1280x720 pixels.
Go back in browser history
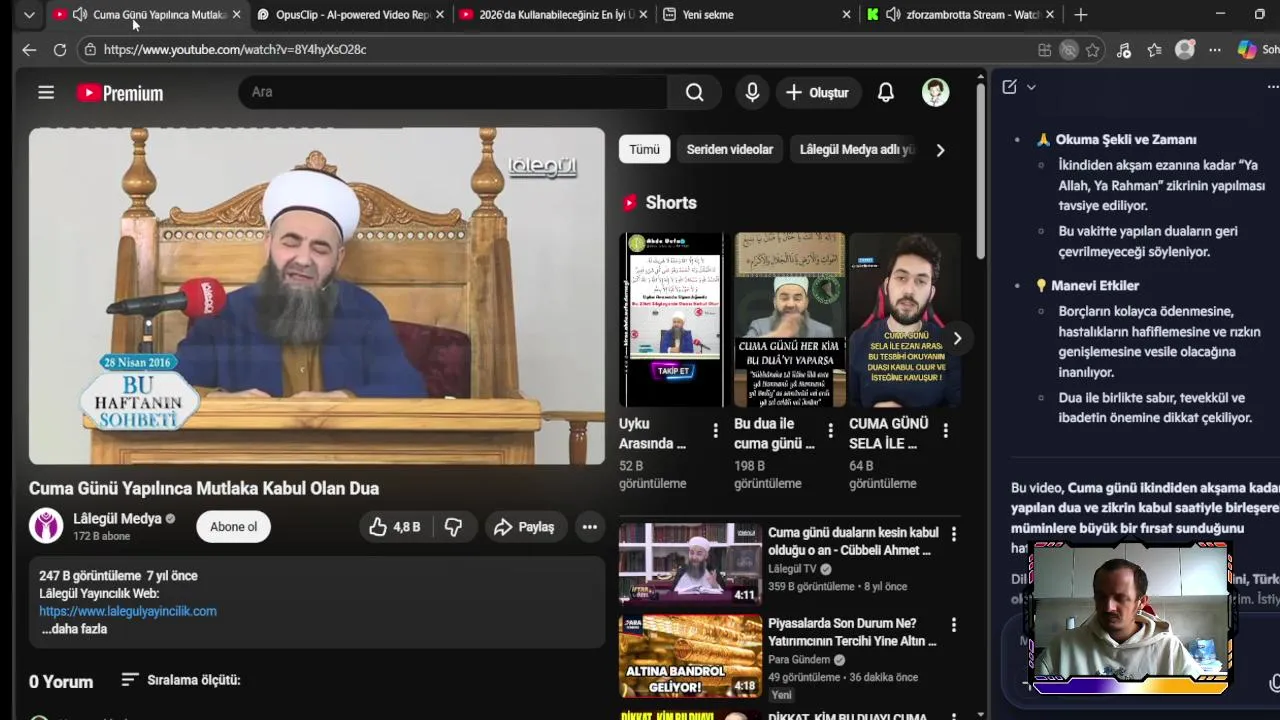29,49
